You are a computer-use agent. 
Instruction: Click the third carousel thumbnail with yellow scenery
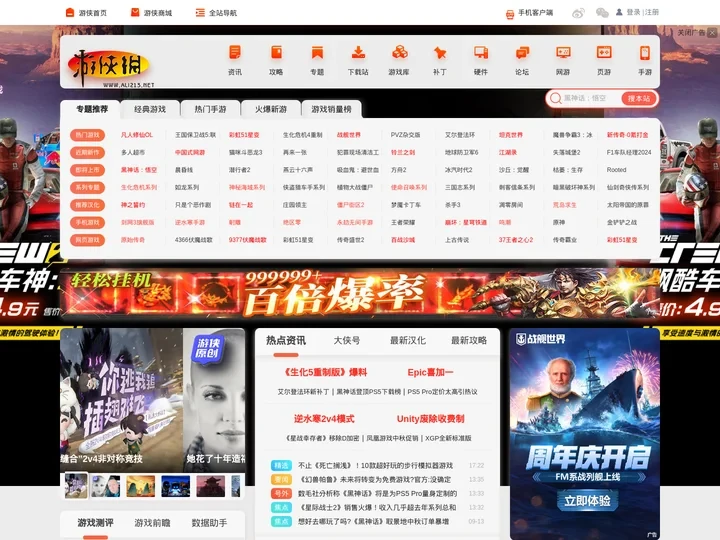point(141,486)
